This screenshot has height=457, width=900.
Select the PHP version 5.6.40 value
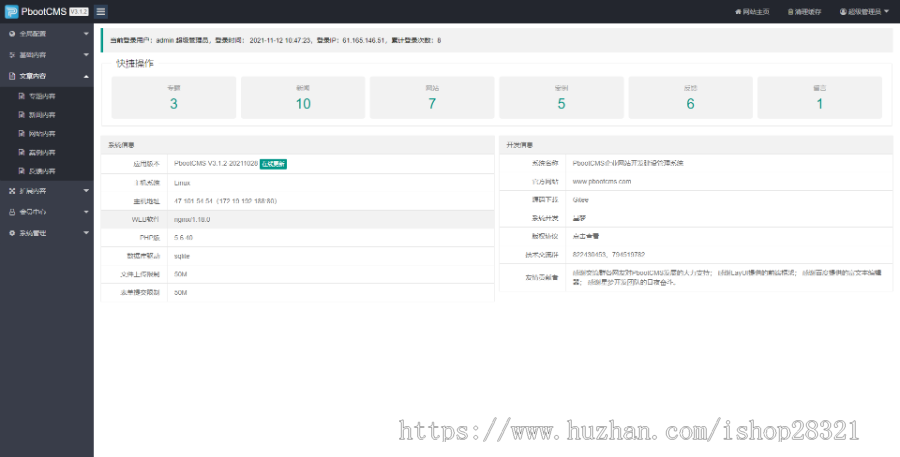(183, 238)
